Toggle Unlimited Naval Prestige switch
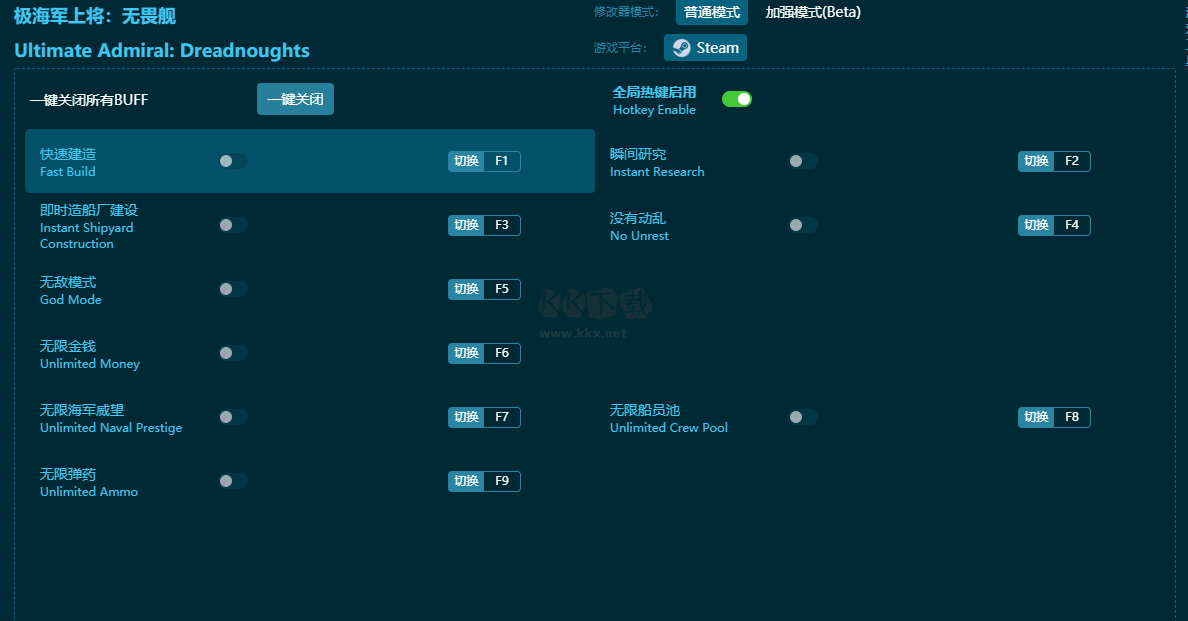Screen dimensions: 1188x621 point(233,417)
